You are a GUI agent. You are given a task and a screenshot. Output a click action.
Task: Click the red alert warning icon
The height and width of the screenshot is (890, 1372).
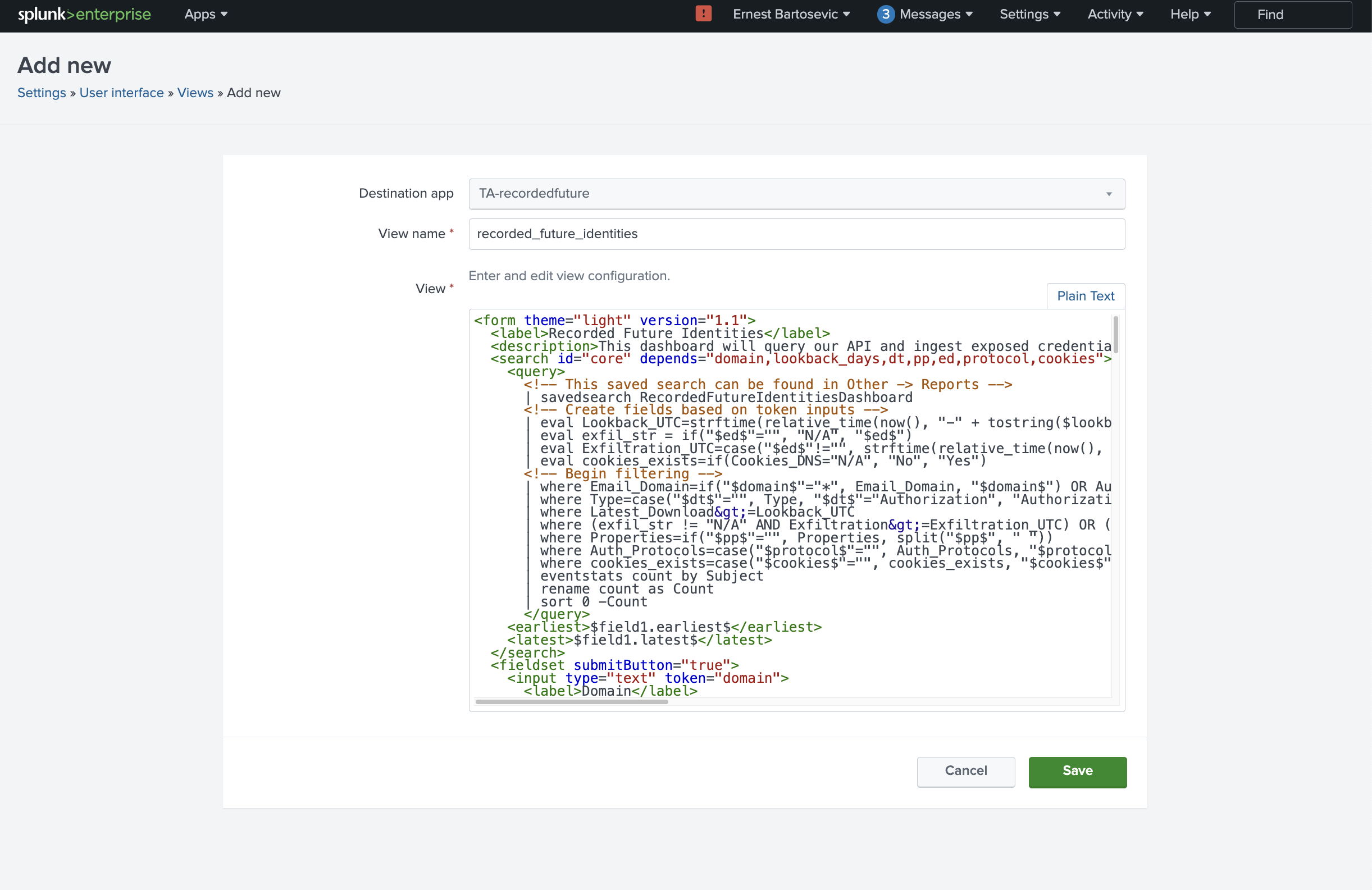coord(703,14)
